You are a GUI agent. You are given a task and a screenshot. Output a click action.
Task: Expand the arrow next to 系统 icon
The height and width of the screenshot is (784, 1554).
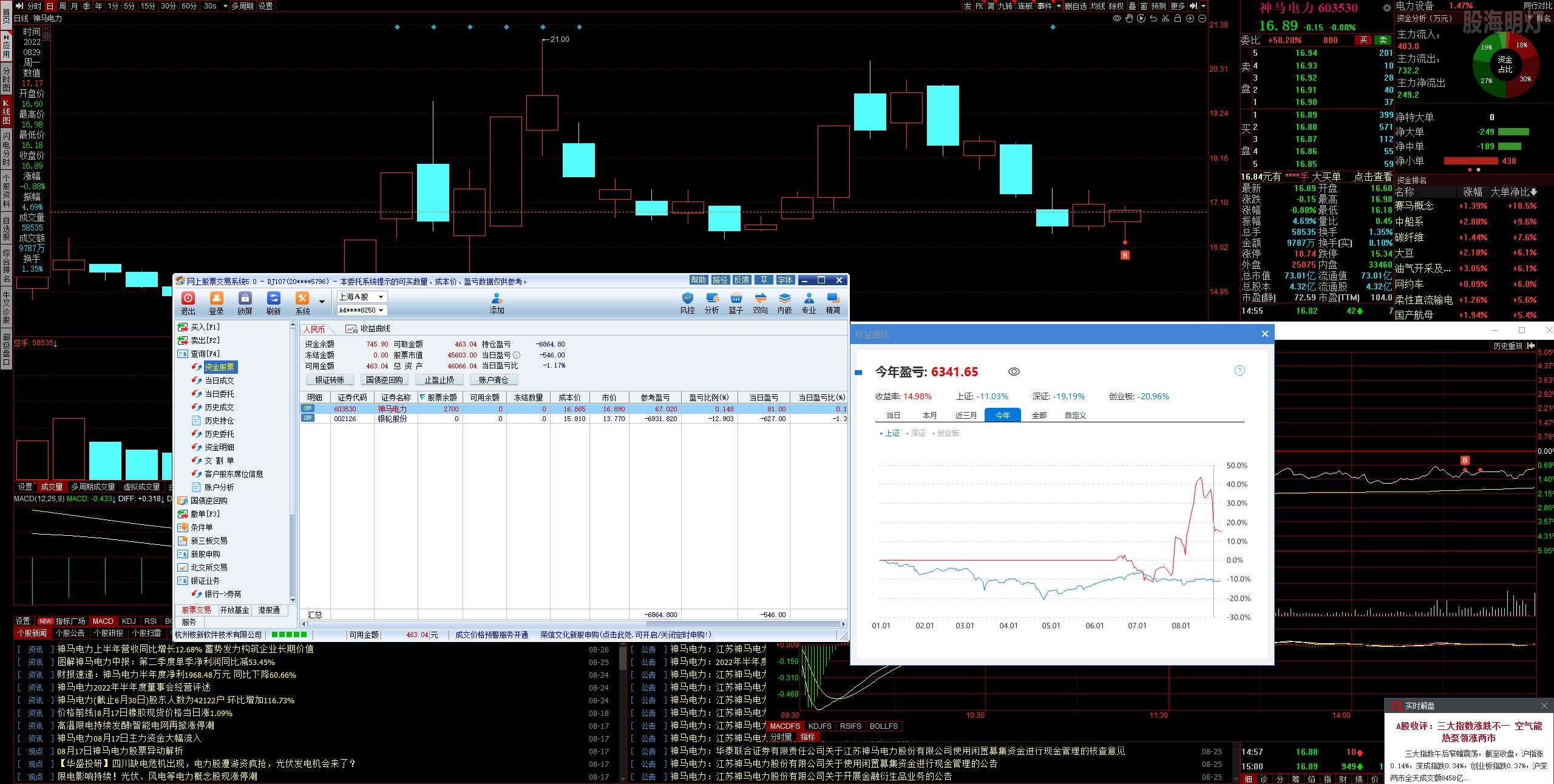pyautogui.click(x=322, y=302)
